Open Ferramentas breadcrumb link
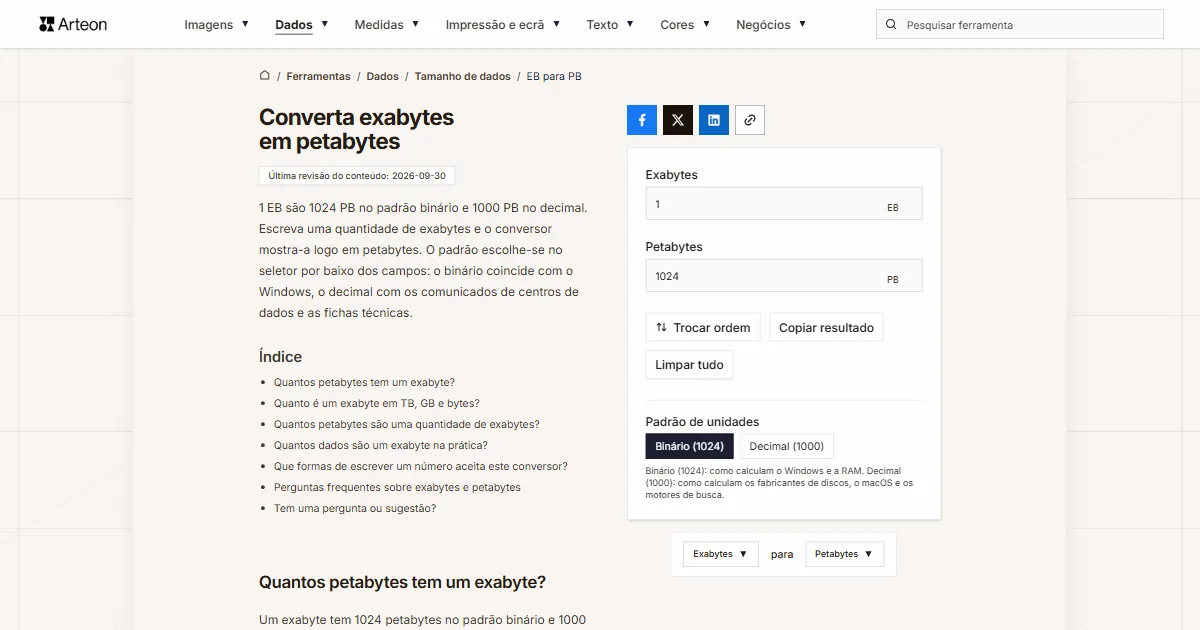The height and width of the screenshot is (630, 1200). pyautogui.click(x=318, y=76)
